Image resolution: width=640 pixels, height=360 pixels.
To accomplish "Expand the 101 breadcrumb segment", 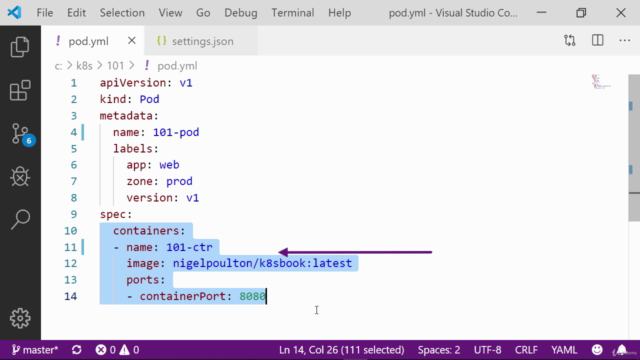I will pyautogui.click(x=115, y=66).
